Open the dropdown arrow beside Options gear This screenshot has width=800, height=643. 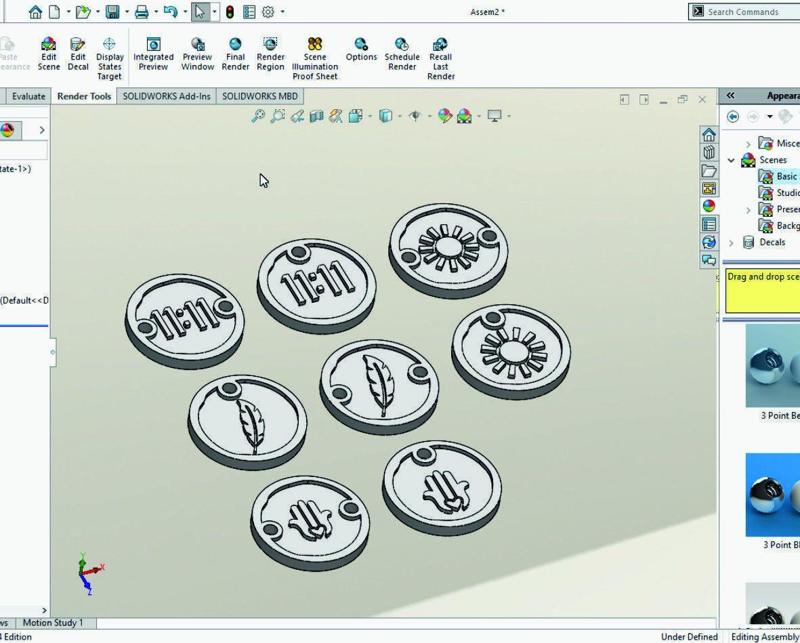(283, 12)
